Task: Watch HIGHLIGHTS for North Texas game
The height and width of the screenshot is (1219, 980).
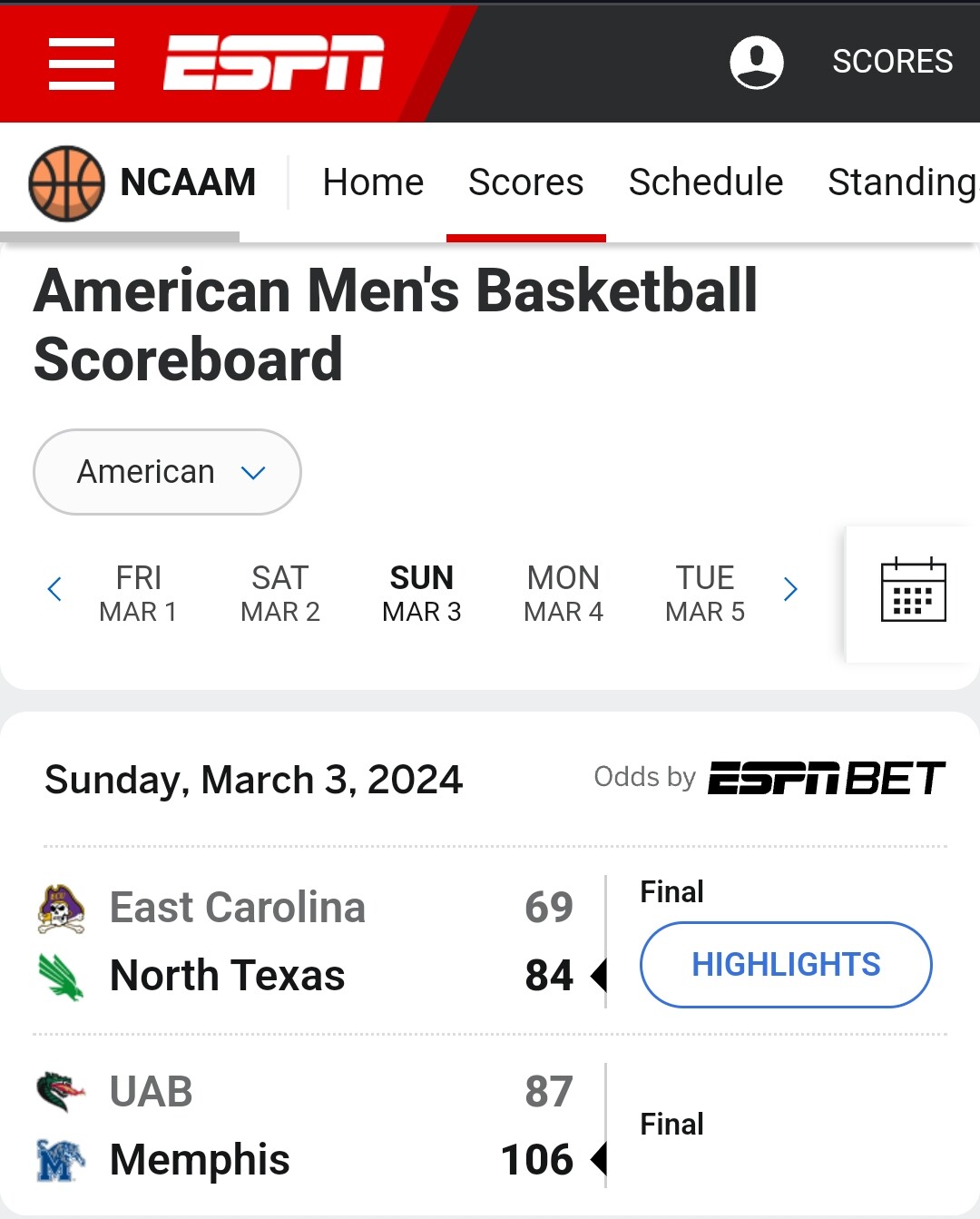Action: 786,965
